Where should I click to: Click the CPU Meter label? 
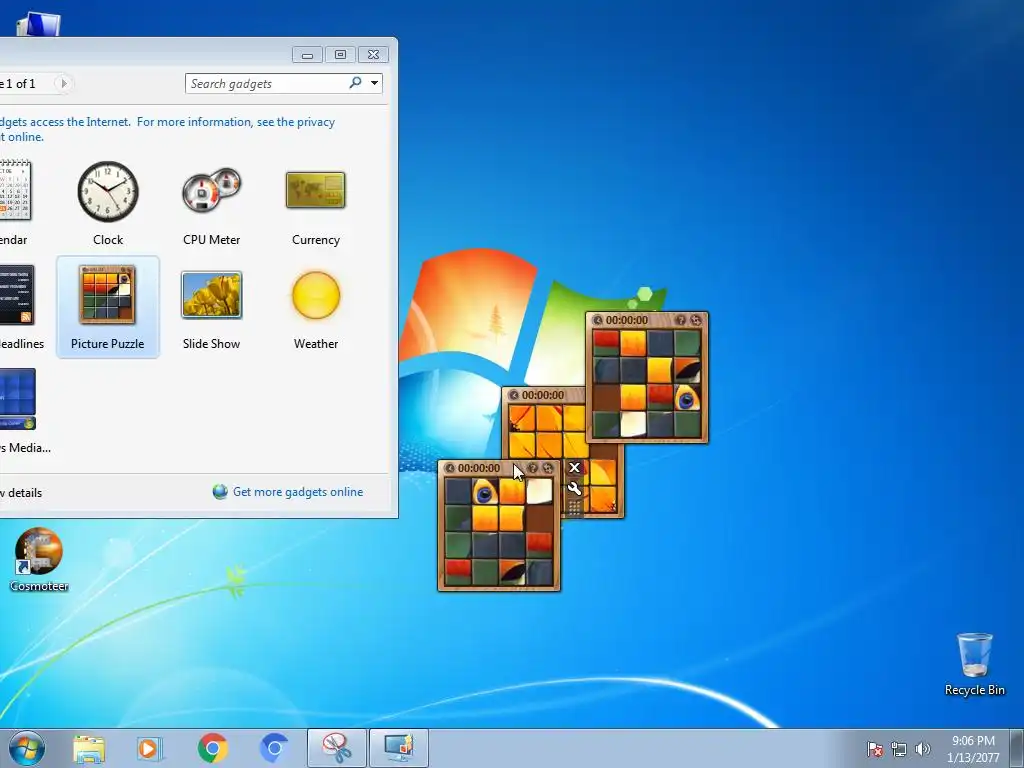click(212, 240)
